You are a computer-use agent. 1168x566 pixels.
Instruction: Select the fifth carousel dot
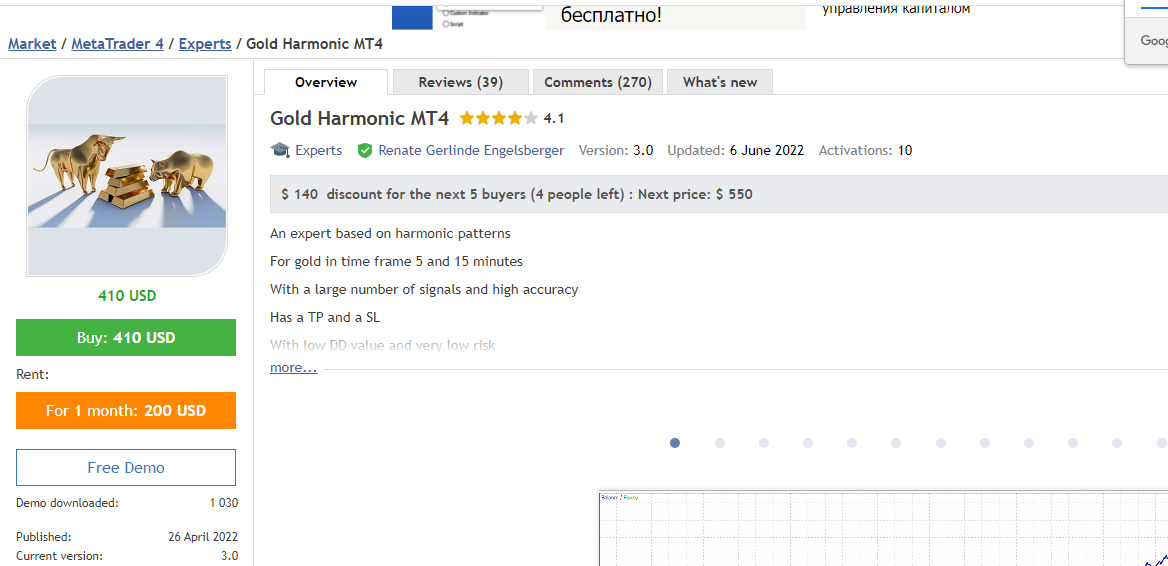852,442
